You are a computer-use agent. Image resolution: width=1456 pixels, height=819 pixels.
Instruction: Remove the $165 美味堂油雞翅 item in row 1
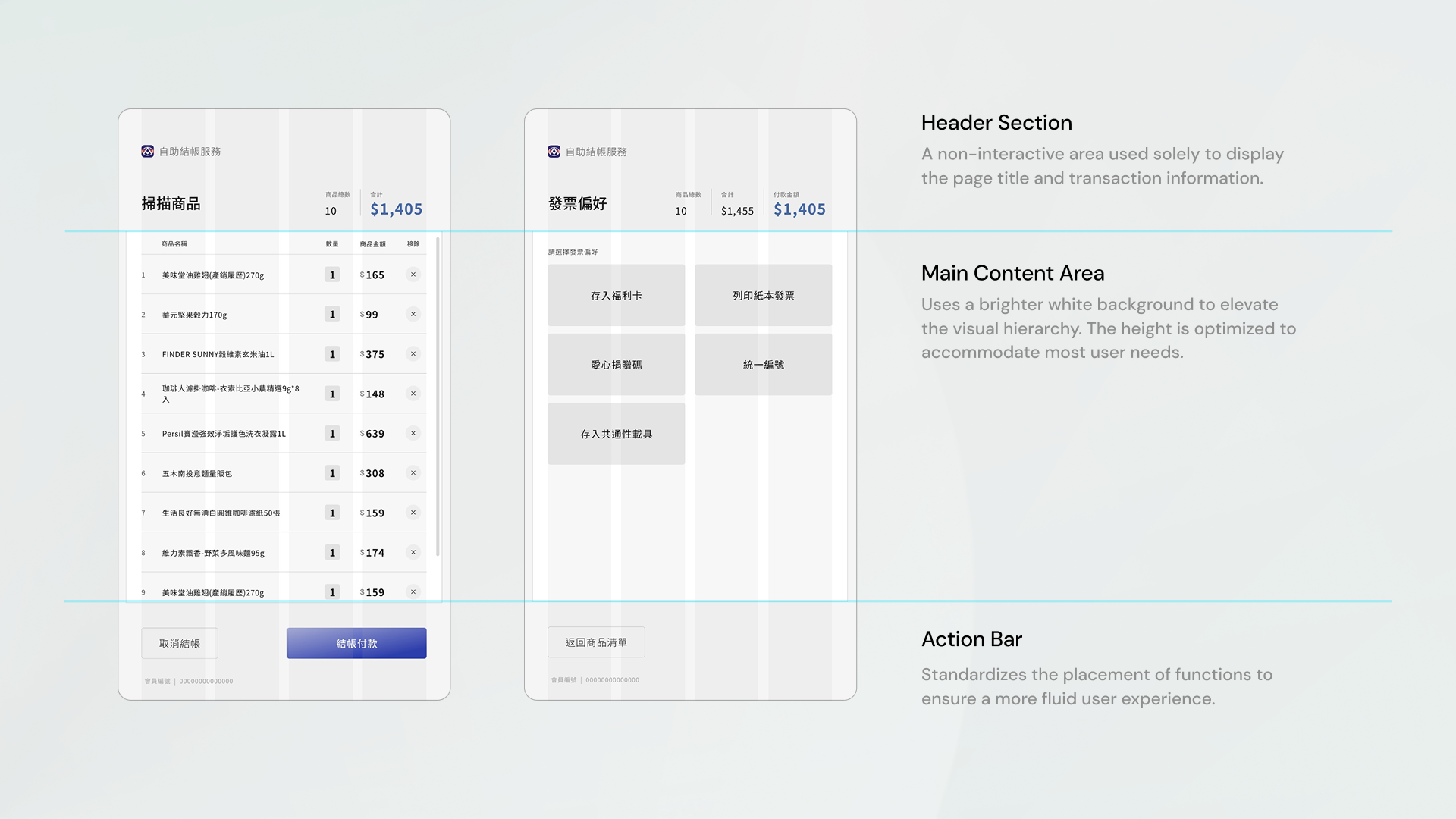[413, 275]
